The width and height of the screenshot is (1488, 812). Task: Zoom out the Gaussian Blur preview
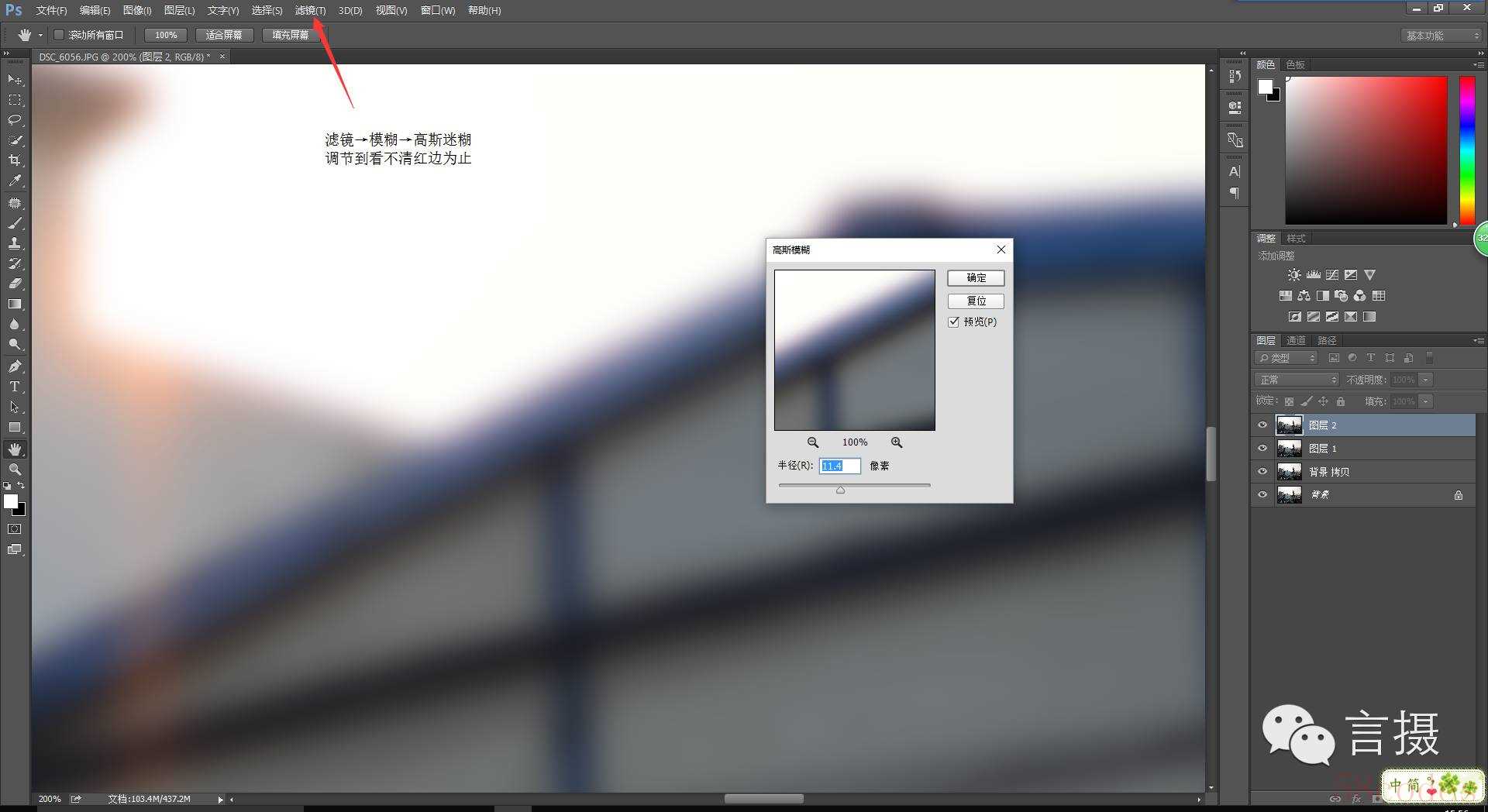[x=813, y=442]
